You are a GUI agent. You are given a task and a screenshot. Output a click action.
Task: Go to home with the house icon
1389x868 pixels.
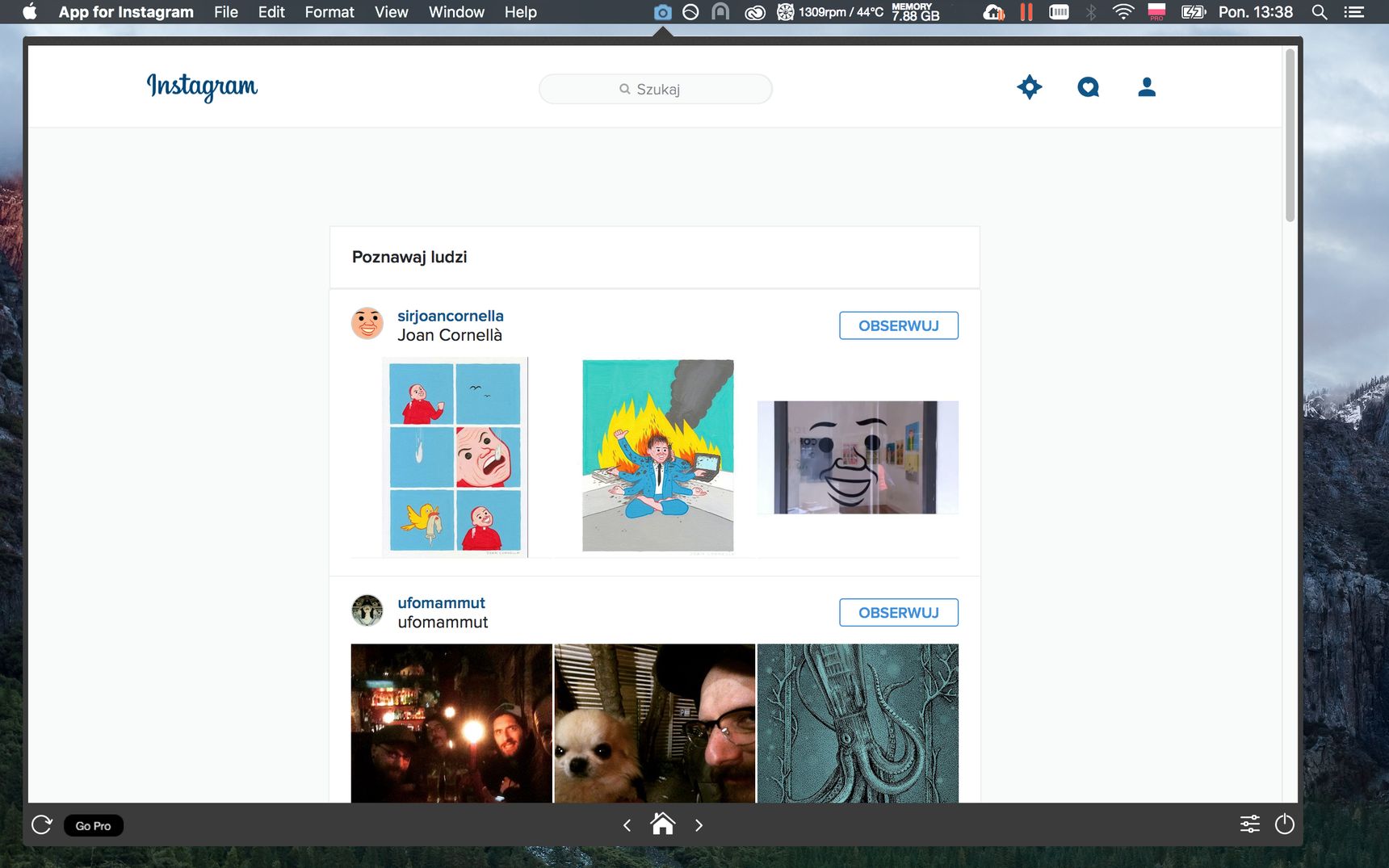[x=663, y=824]
